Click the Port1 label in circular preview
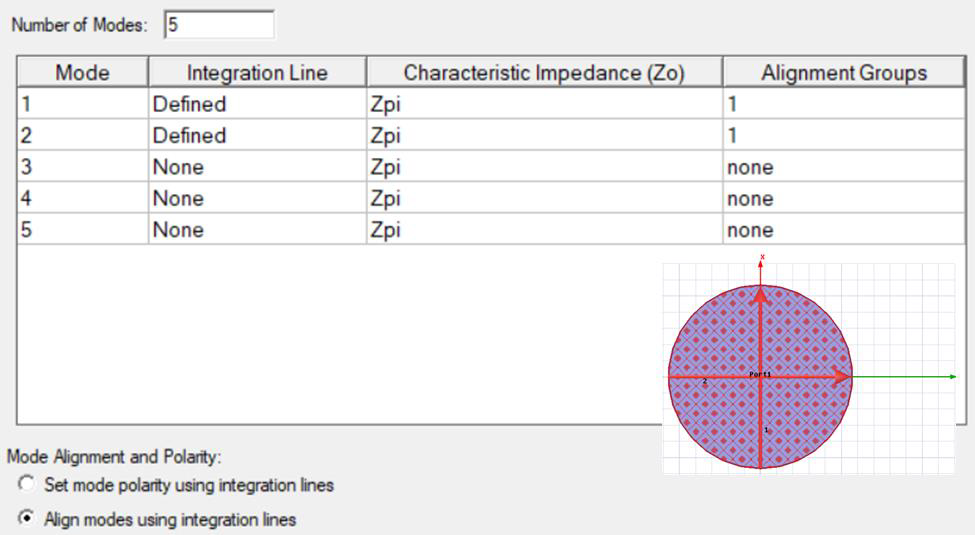975x535 pixels. pyautogui.click(x=760, y=373)
